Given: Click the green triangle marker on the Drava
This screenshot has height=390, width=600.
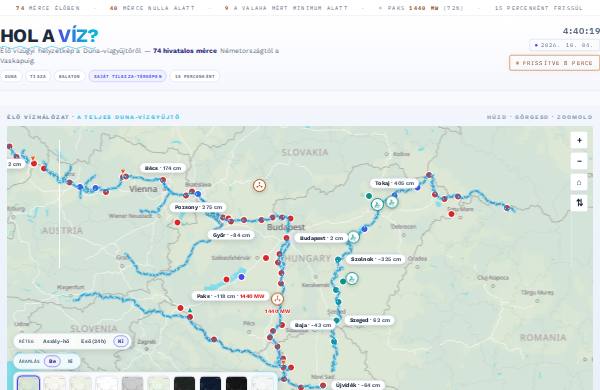Looking at the screenshot, I should point(190,310).
